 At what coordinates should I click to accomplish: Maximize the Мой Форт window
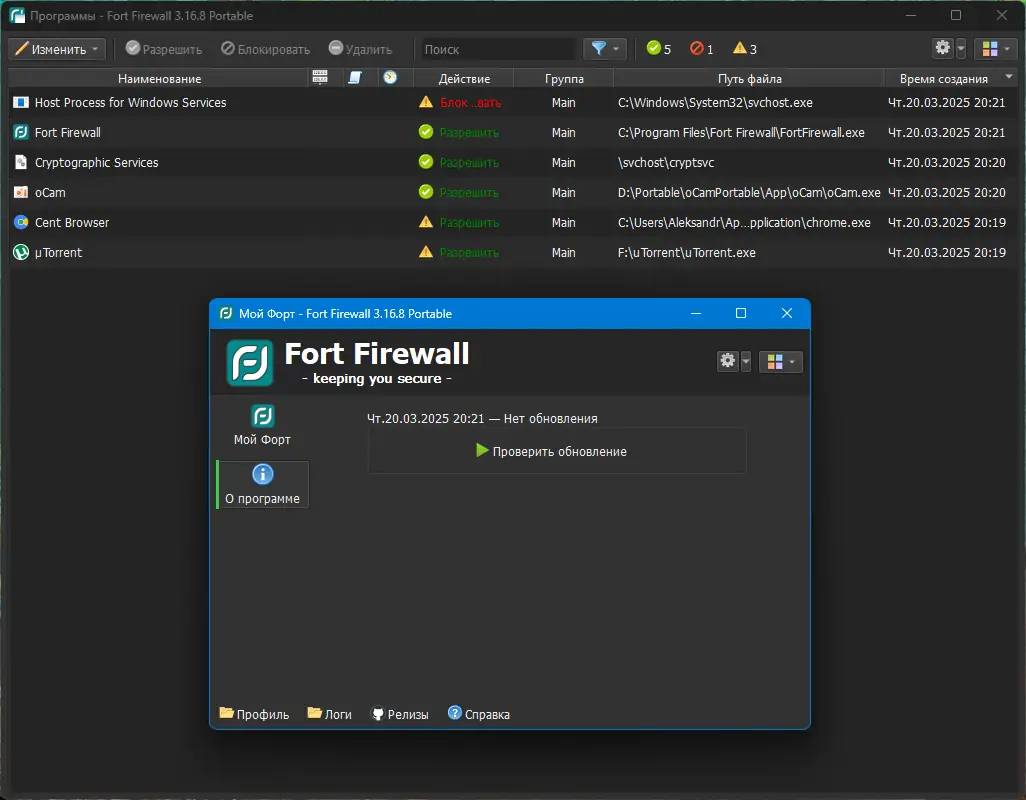coord(741,313)
